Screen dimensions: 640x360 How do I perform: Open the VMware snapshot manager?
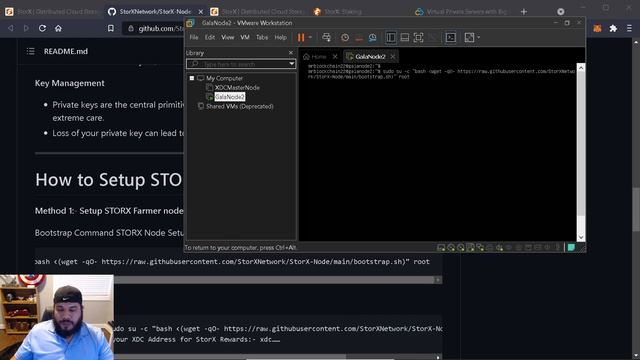[x=372, y=38]
